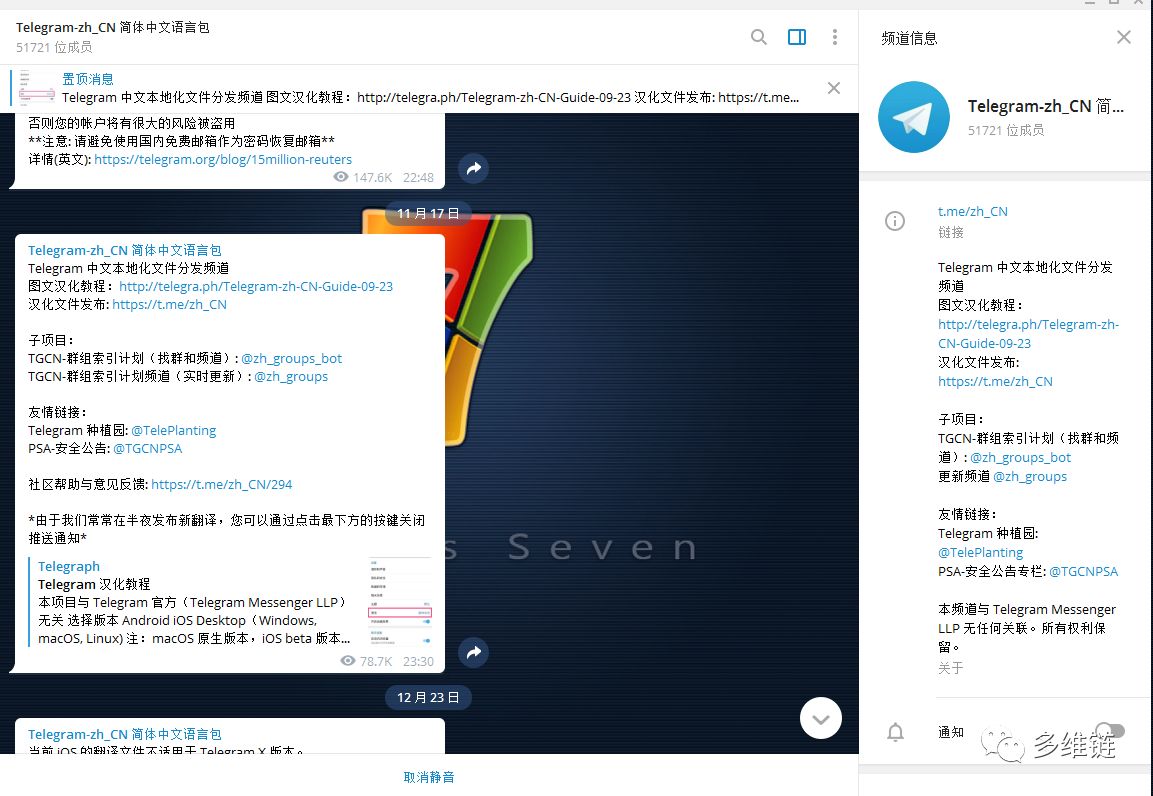Click the channel title in chat header

(113, 27)
